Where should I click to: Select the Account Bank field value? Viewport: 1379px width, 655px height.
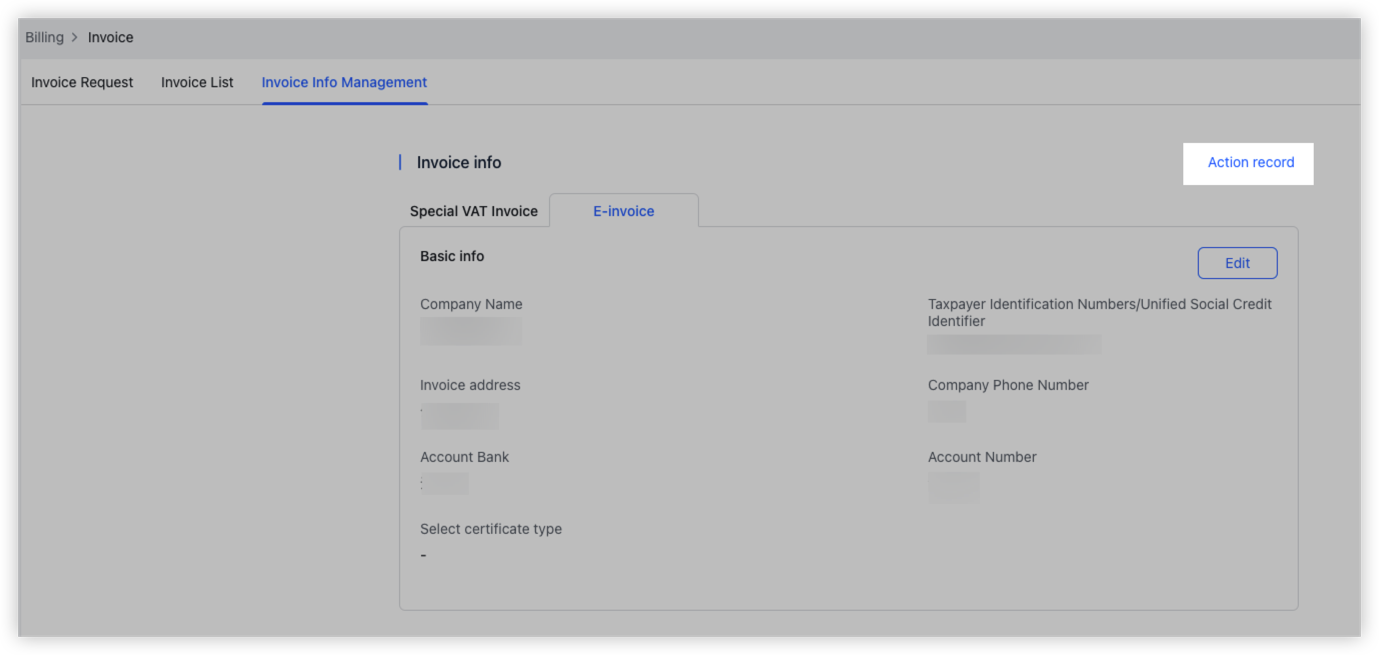447,483
